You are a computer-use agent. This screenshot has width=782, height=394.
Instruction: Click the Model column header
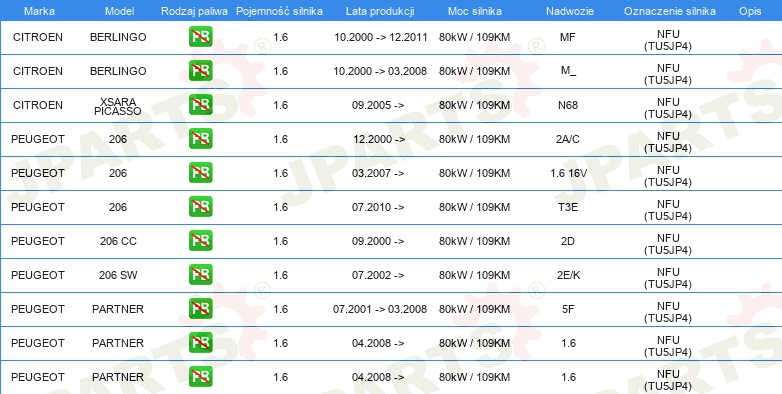click(x=120, y=11)
